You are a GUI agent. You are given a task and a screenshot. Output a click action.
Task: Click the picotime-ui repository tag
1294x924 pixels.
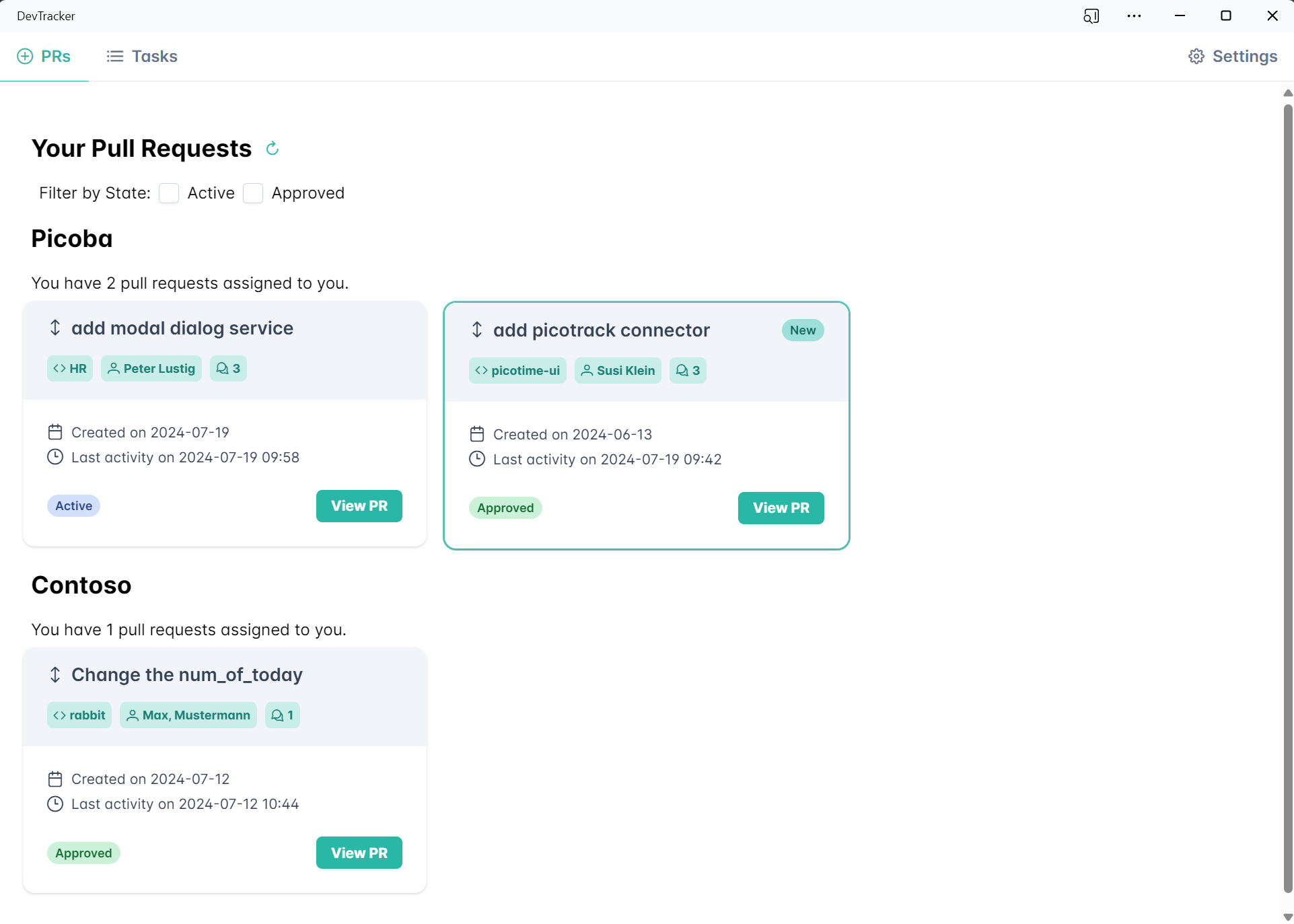(x=517, y=371)
